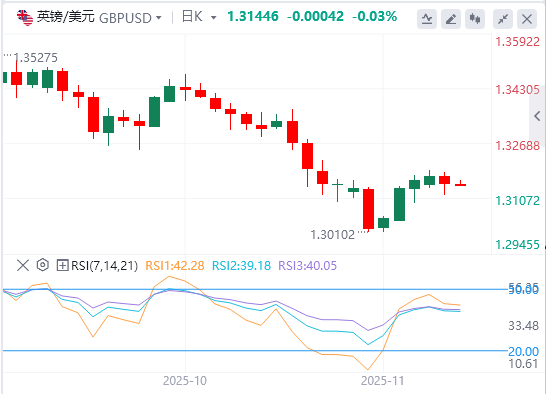Click the plus box beside RSI(7,14,21)

click(62, 265)
